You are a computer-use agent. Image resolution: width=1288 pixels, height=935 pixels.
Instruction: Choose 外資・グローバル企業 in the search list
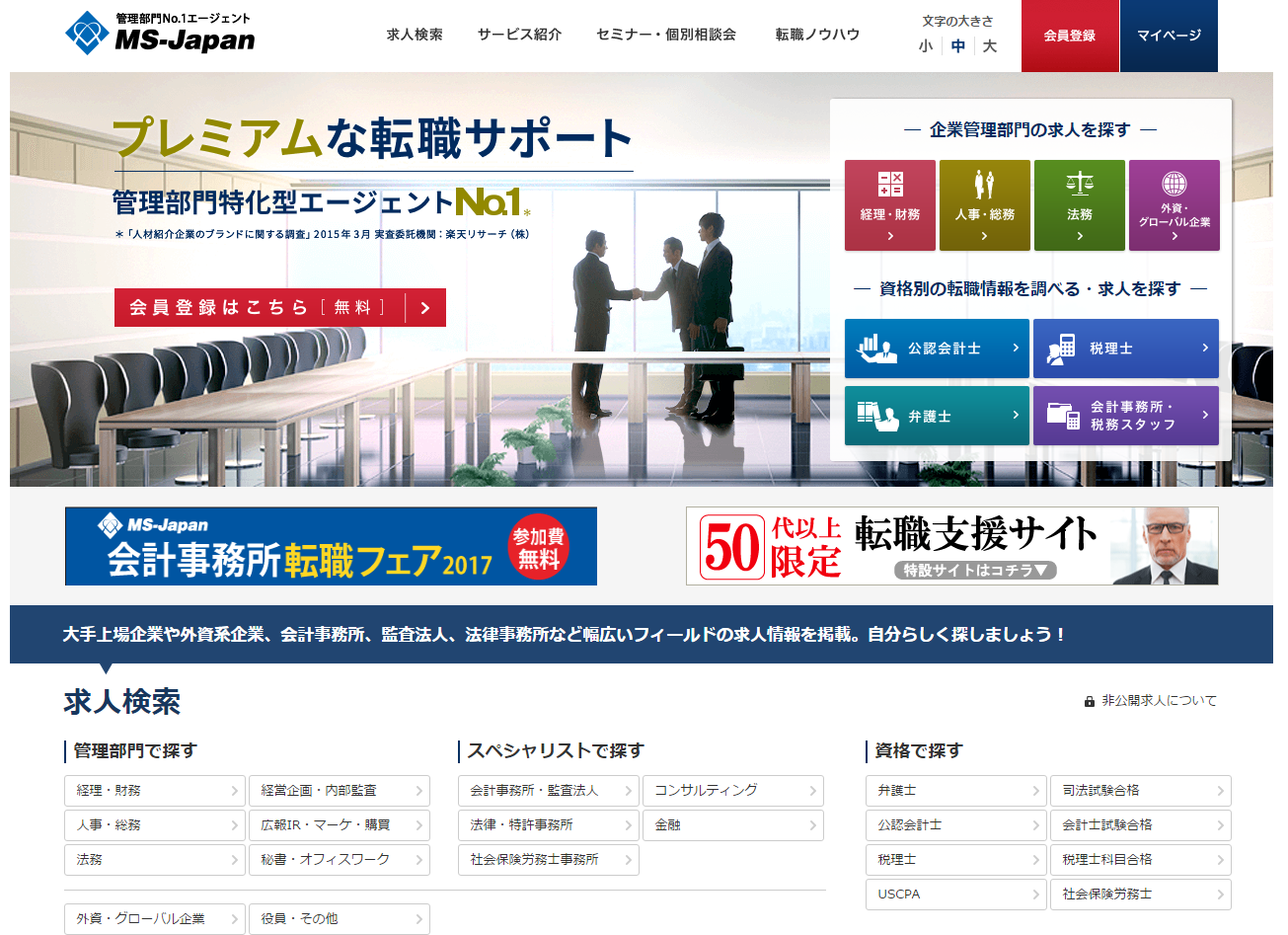coord(155,919)
